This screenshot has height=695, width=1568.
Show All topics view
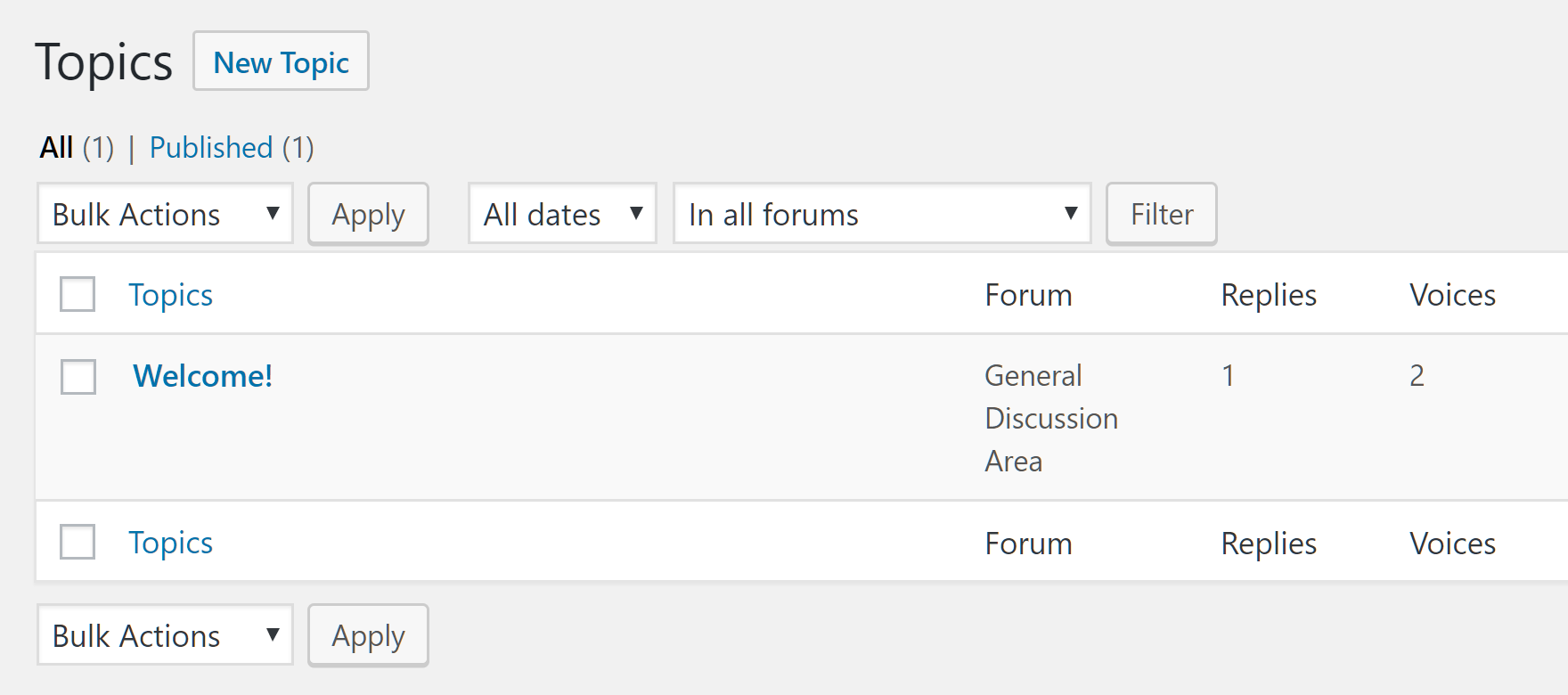[56, 148]
